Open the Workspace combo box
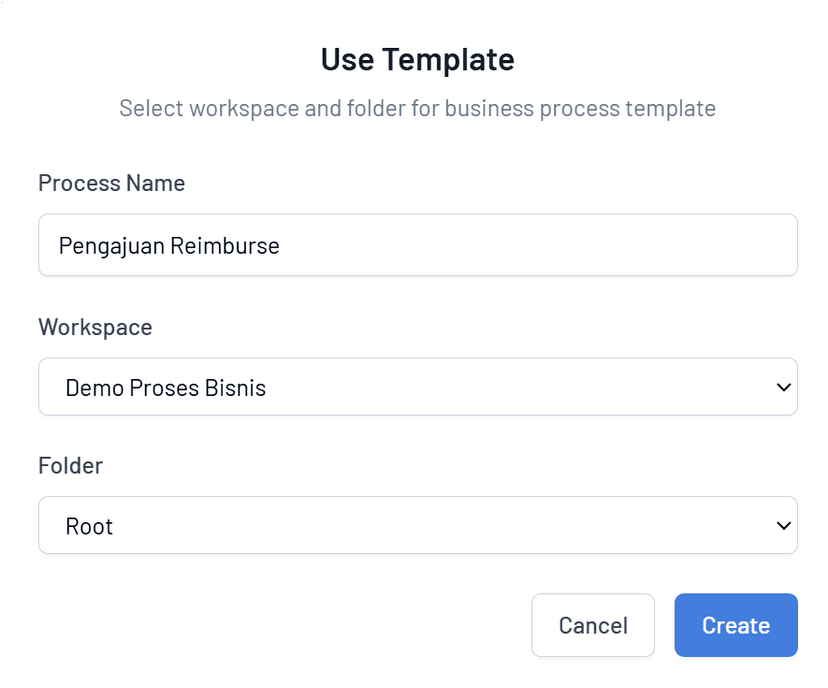The image size is (828, 688). (417, 387)
